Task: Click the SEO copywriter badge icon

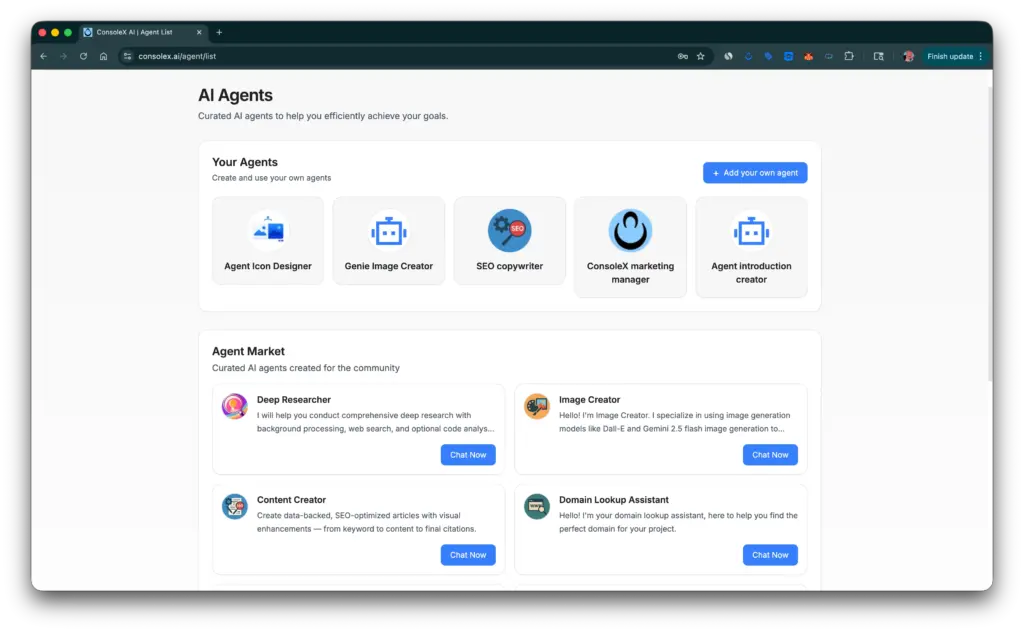Action: (509, 228)
